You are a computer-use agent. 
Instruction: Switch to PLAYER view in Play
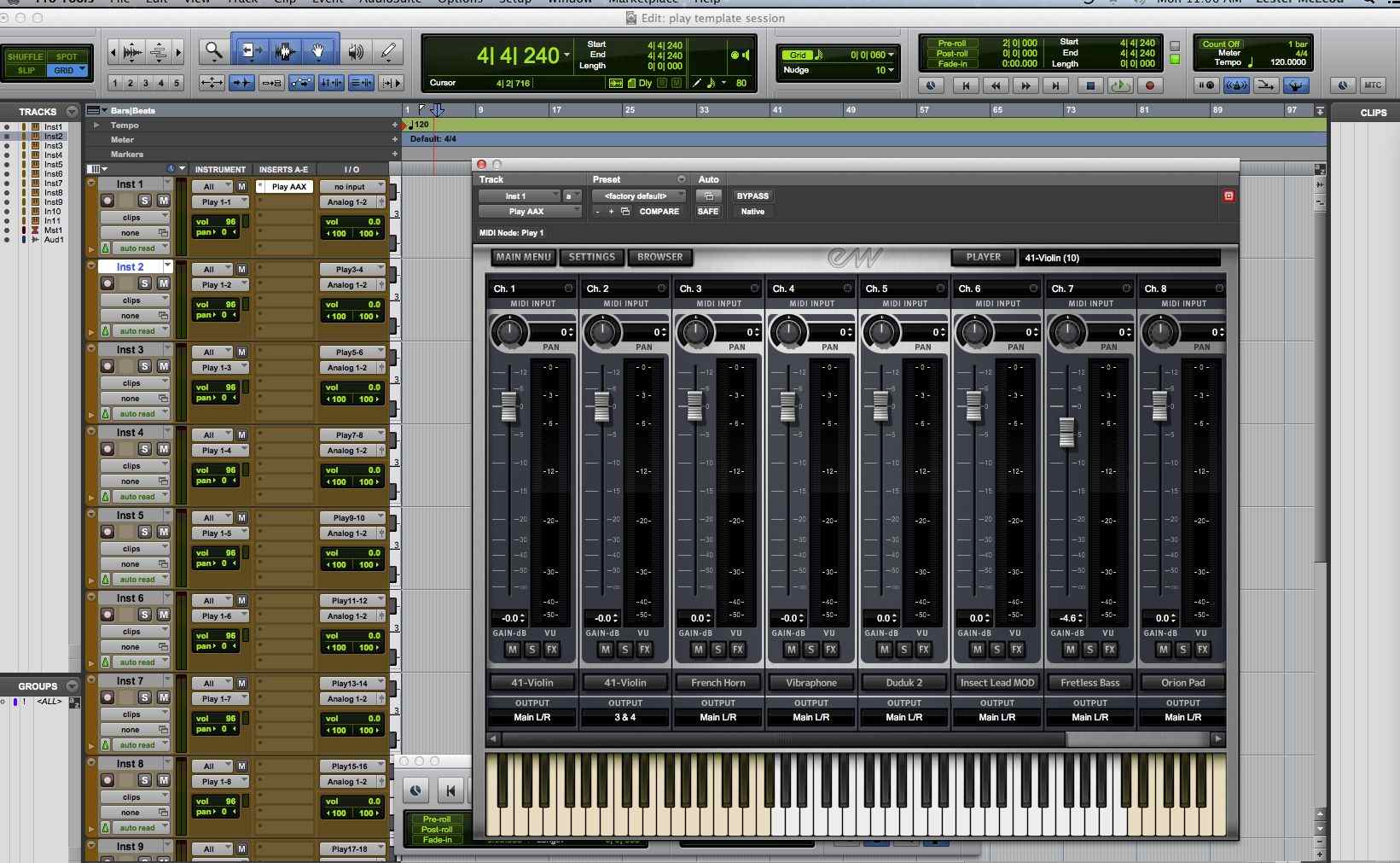click(x=984, y=257)
